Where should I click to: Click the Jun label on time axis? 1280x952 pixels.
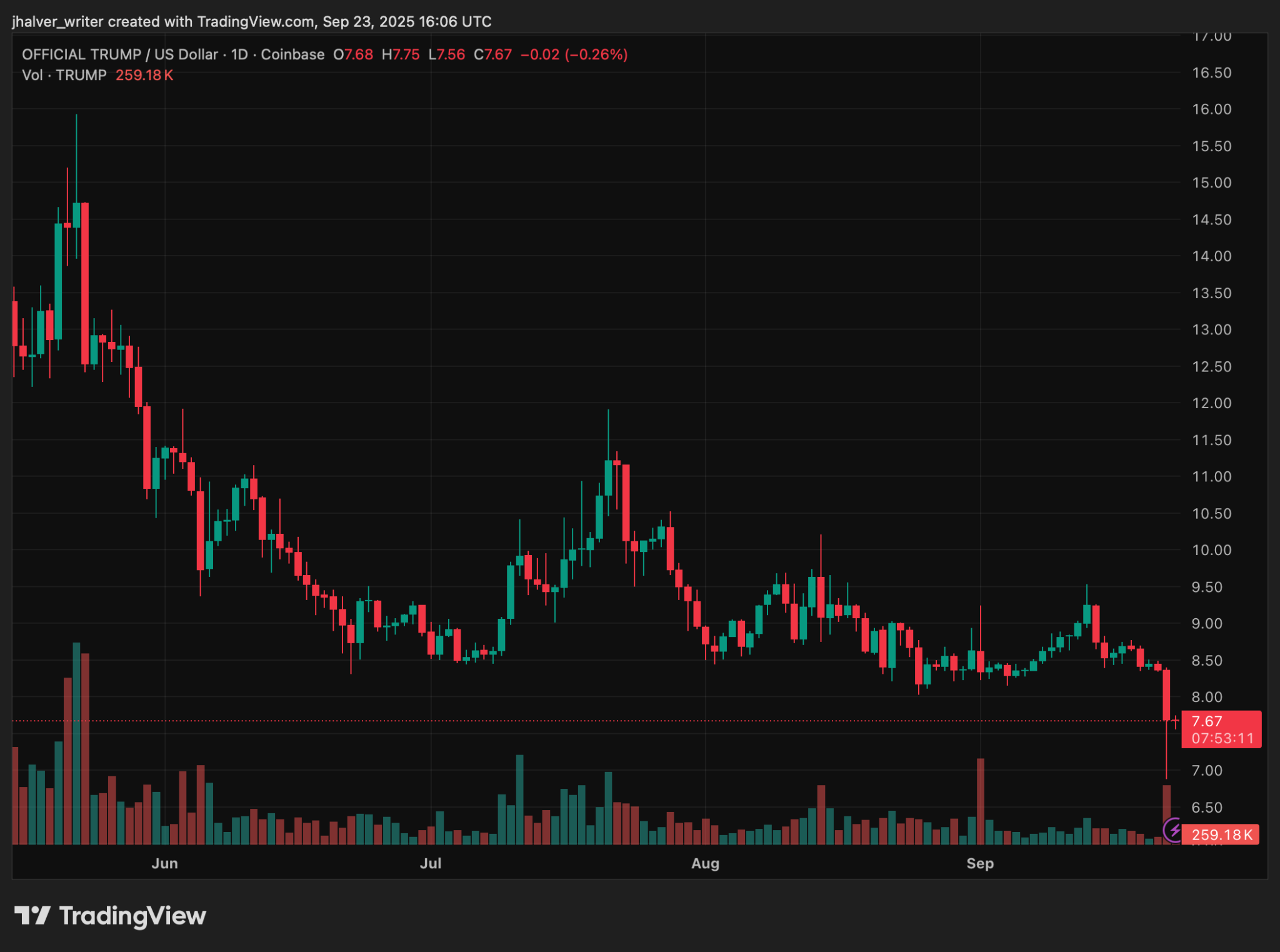click(x=165, y=863)
